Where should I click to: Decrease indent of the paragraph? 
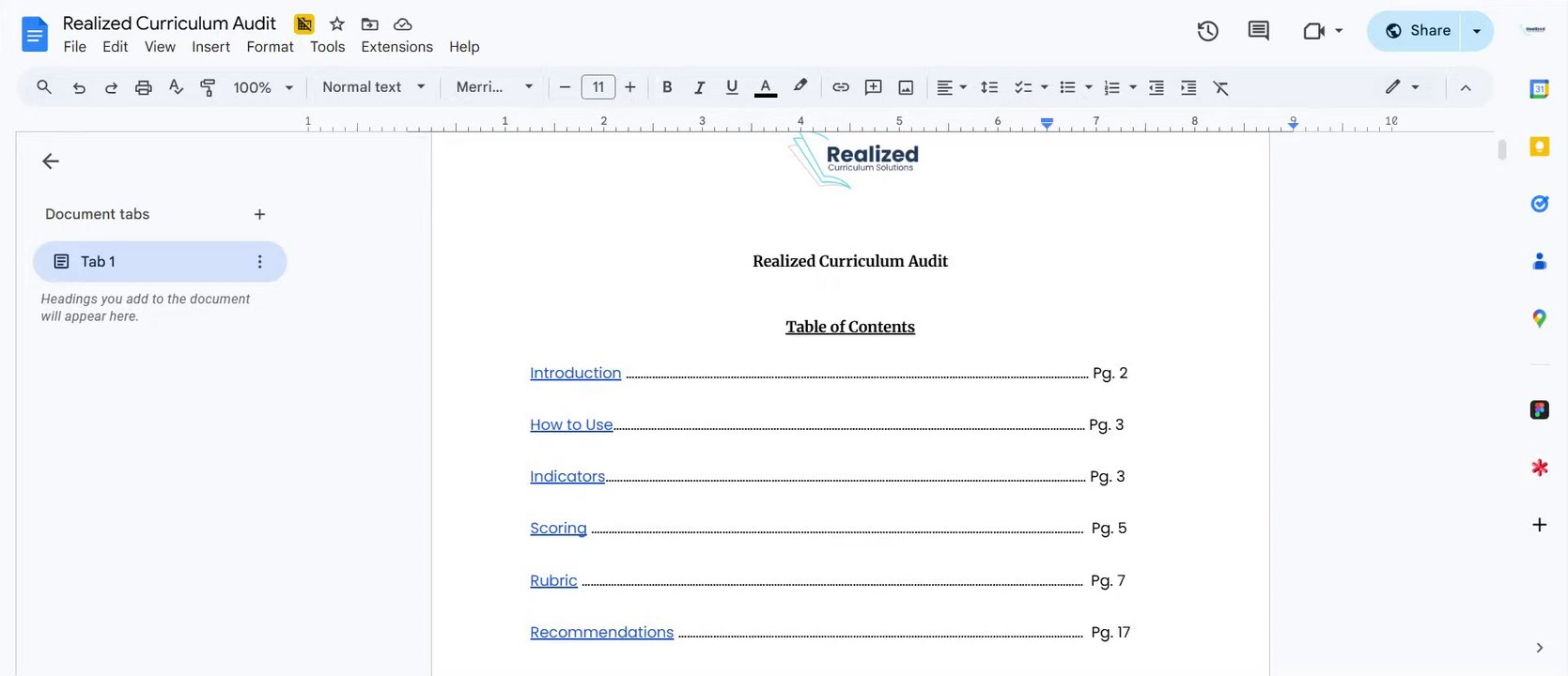[1157, 87]
